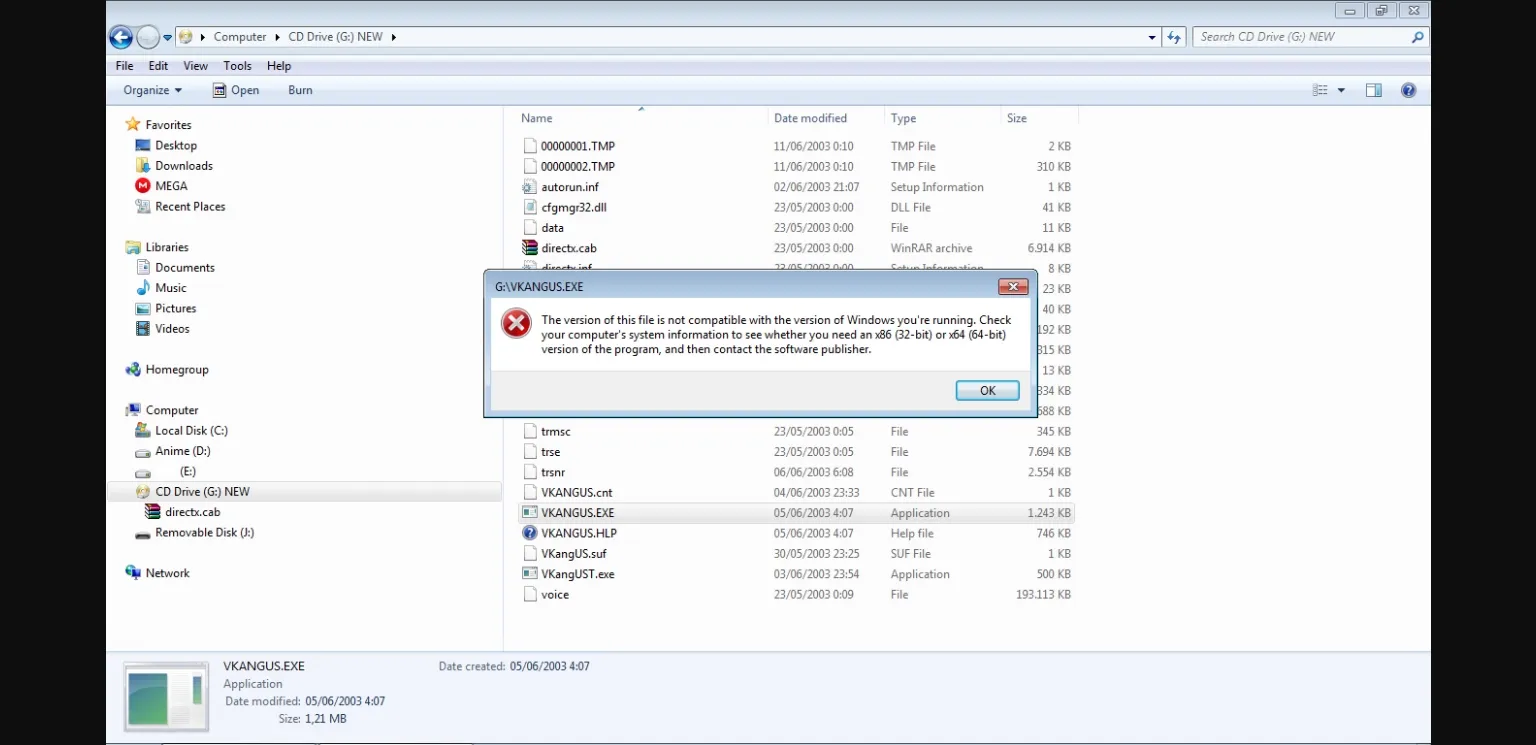Expand the Organize dropdown menu
The image size is (1536, 745).
pos(153,90)
